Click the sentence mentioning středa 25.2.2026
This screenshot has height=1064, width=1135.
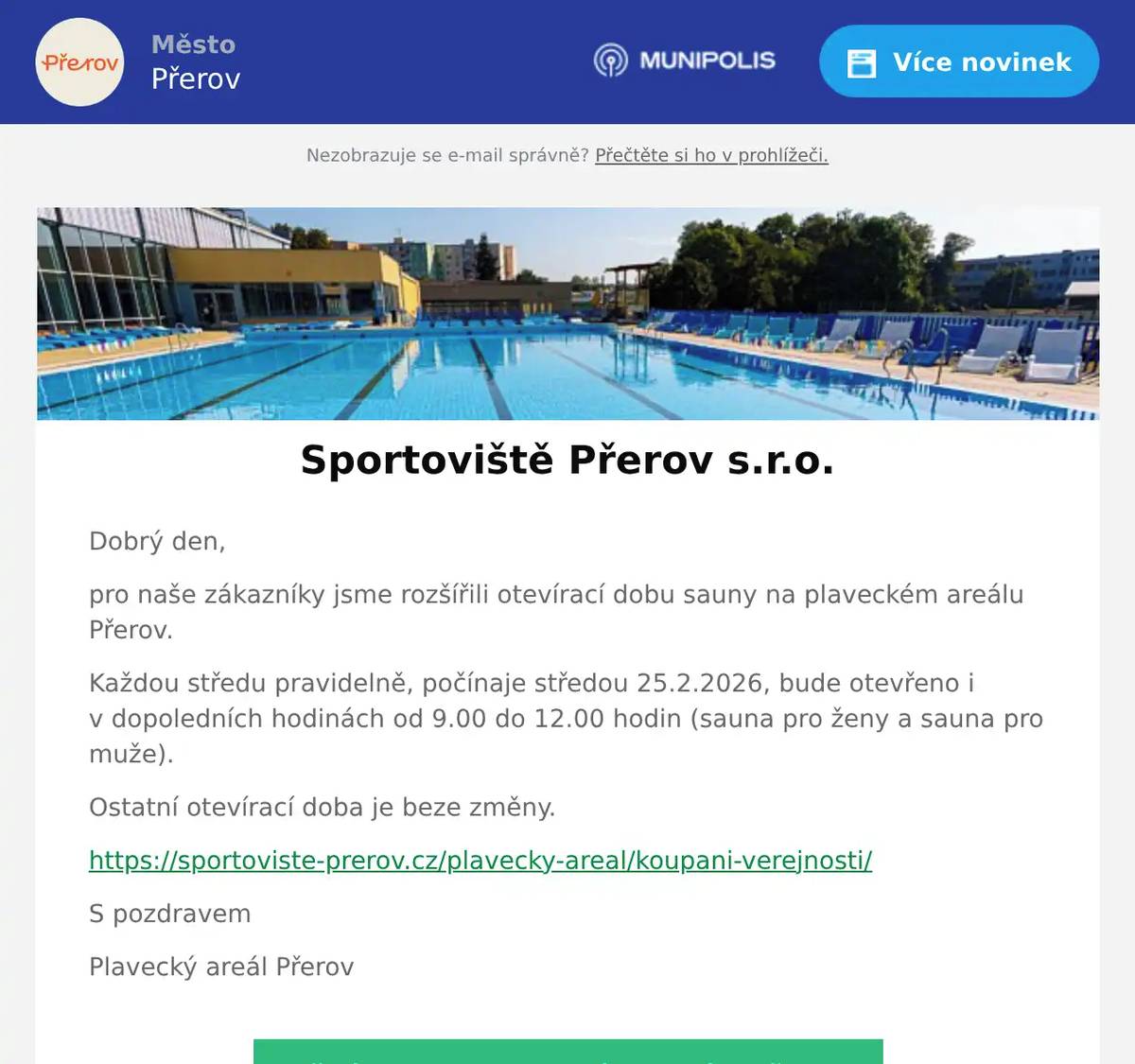pyautogui.click(x=533, y=683)
